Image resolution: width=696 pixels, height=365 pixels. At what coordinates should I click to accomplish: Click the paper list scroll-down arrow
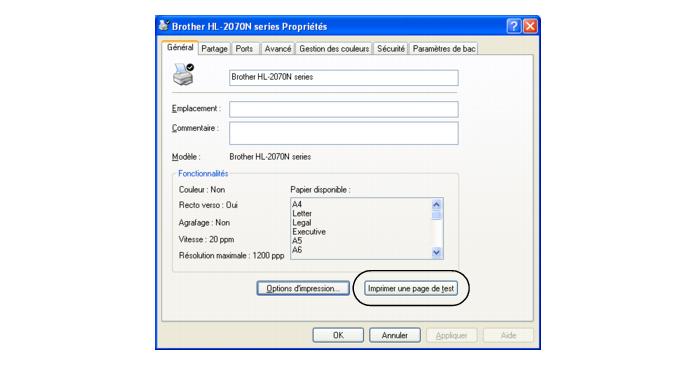(436, 252)
